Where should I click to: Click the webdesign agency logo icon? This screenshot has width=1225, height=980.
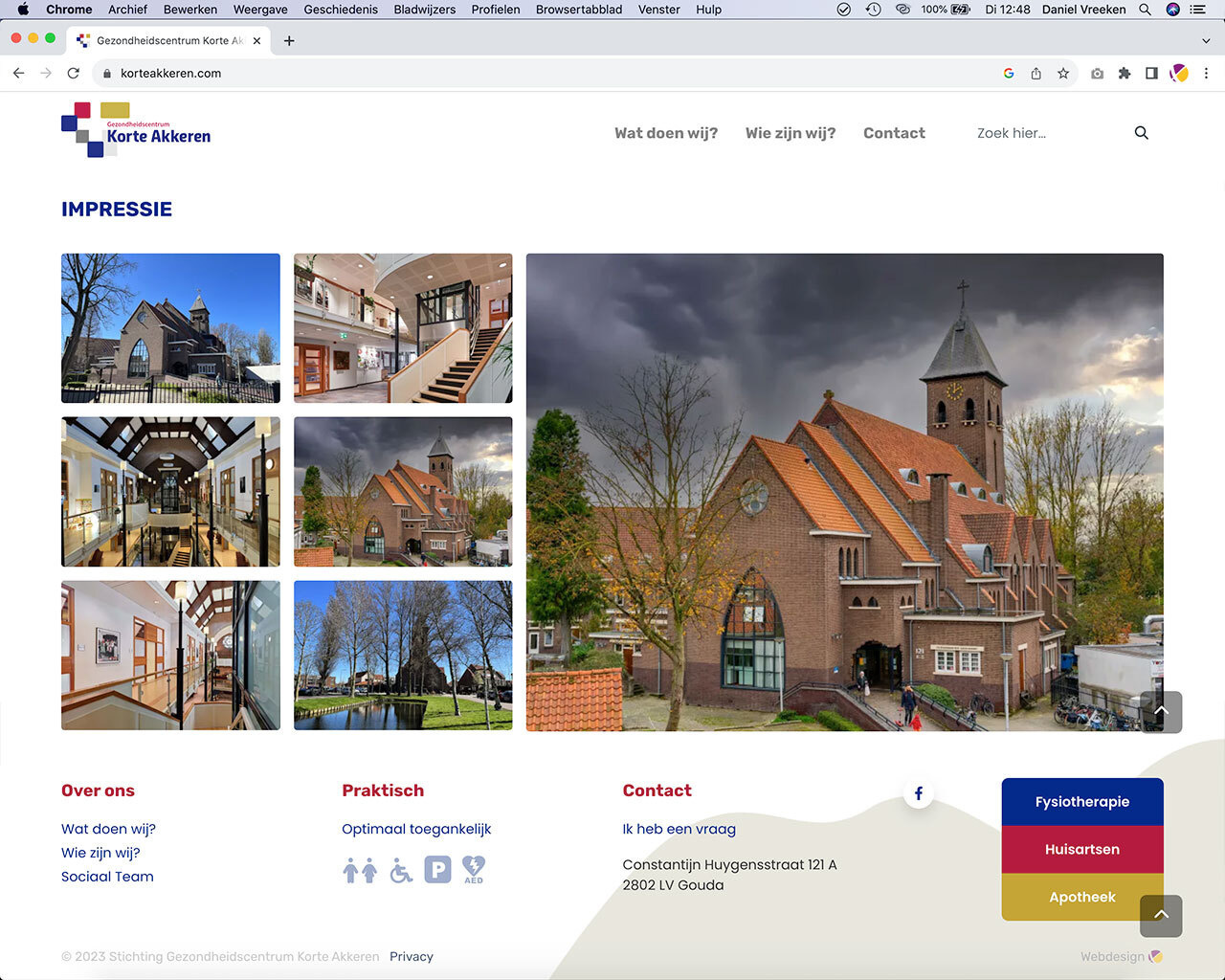[1156, 956]
